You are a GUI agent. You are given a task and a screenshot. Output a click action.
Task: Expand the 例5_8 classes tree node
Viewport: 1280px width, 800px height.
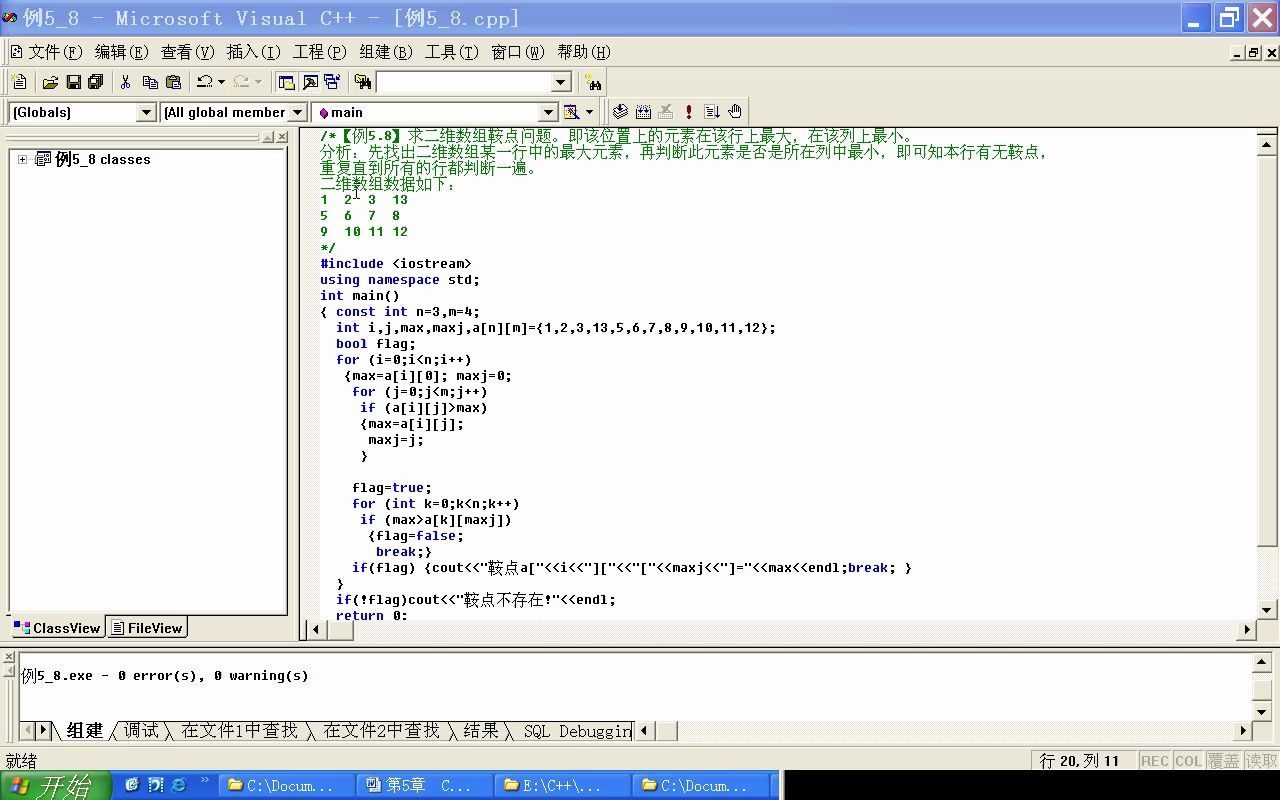[23, 159]
